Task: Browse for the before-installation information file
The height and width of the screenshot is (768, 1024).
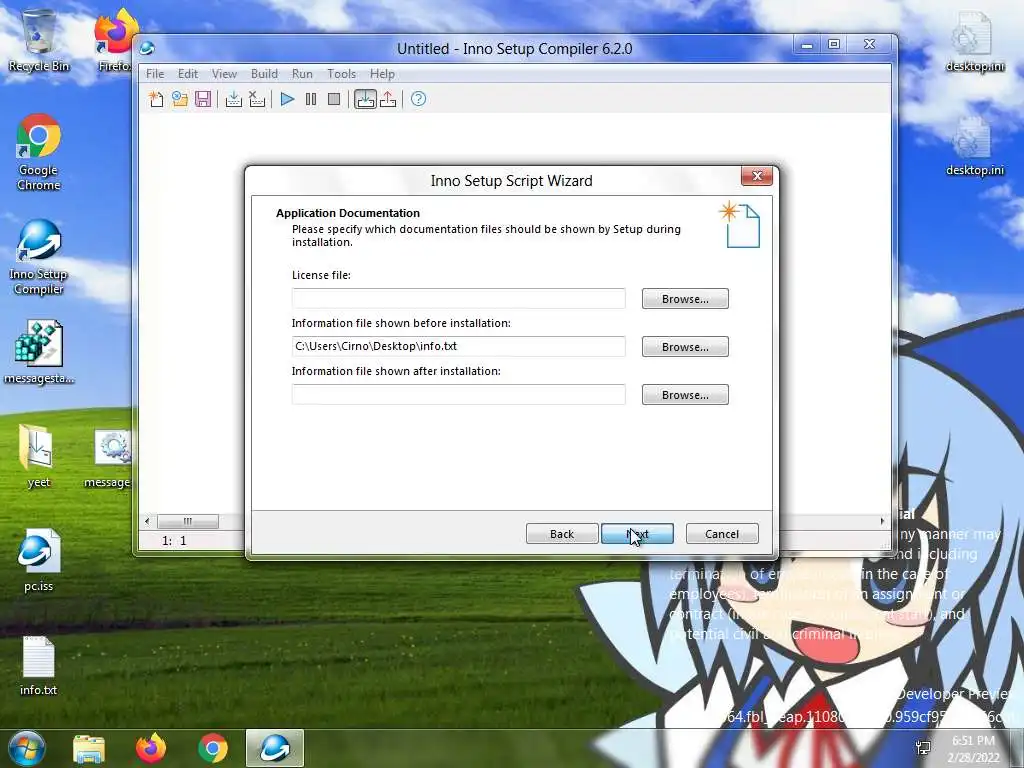Action: (685, 347)
